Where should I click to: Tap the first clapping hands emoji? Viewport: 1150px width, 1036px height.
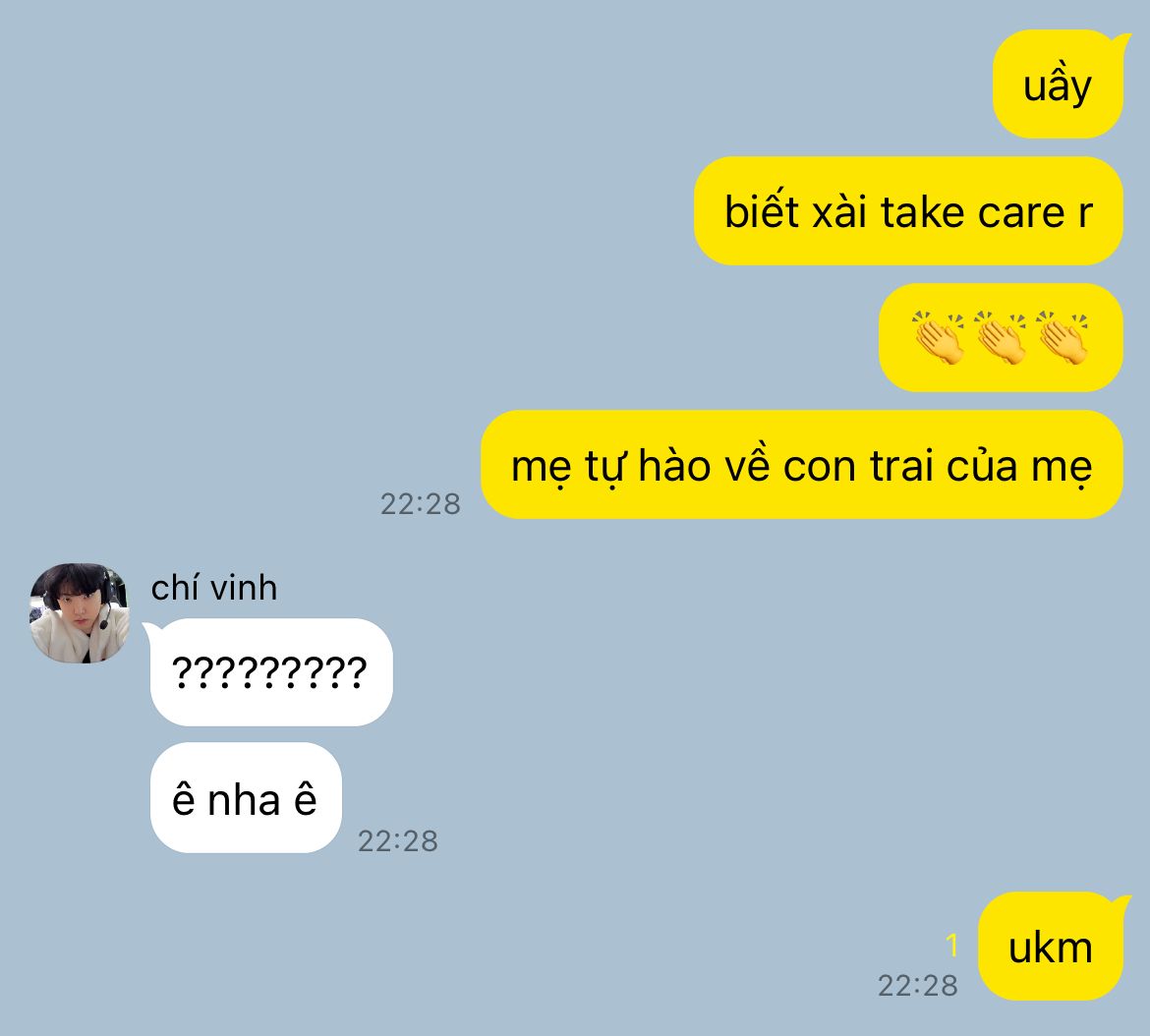(940, 337)
